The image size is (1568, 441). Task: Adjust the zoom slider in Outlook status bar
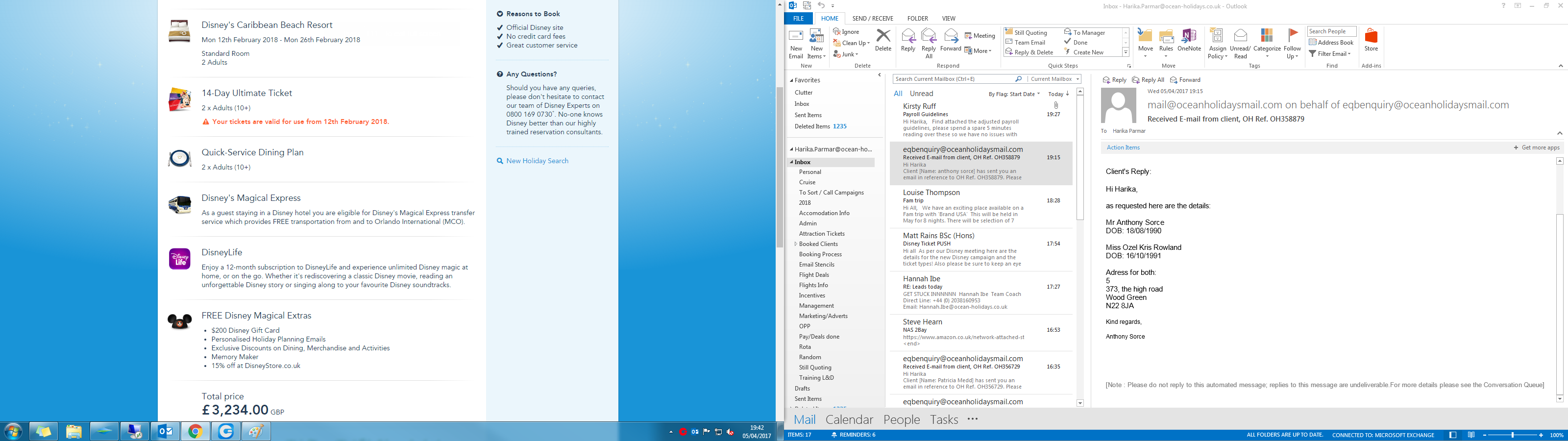click(1513, 435)
